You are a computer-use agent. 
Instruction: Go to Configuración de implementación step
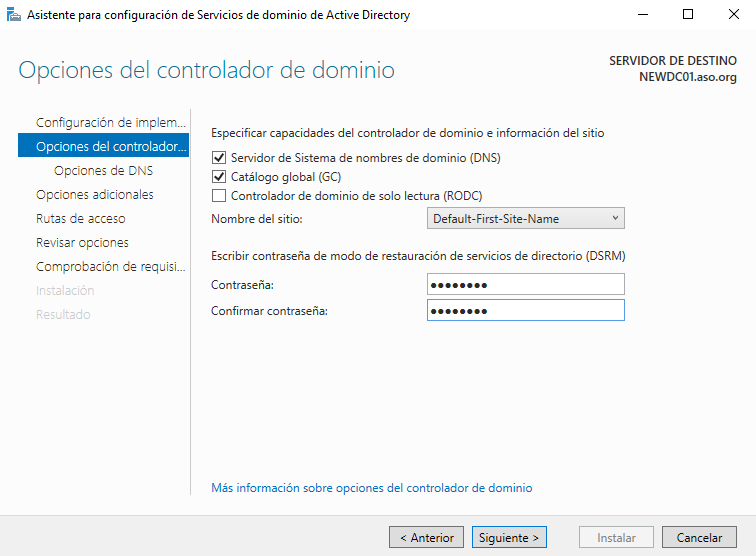click(110, 122)
